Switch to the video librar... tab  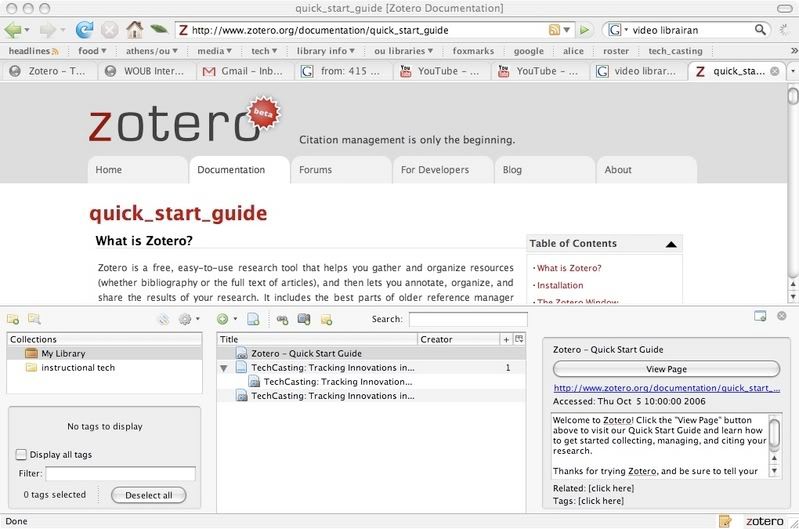point(639,71)
